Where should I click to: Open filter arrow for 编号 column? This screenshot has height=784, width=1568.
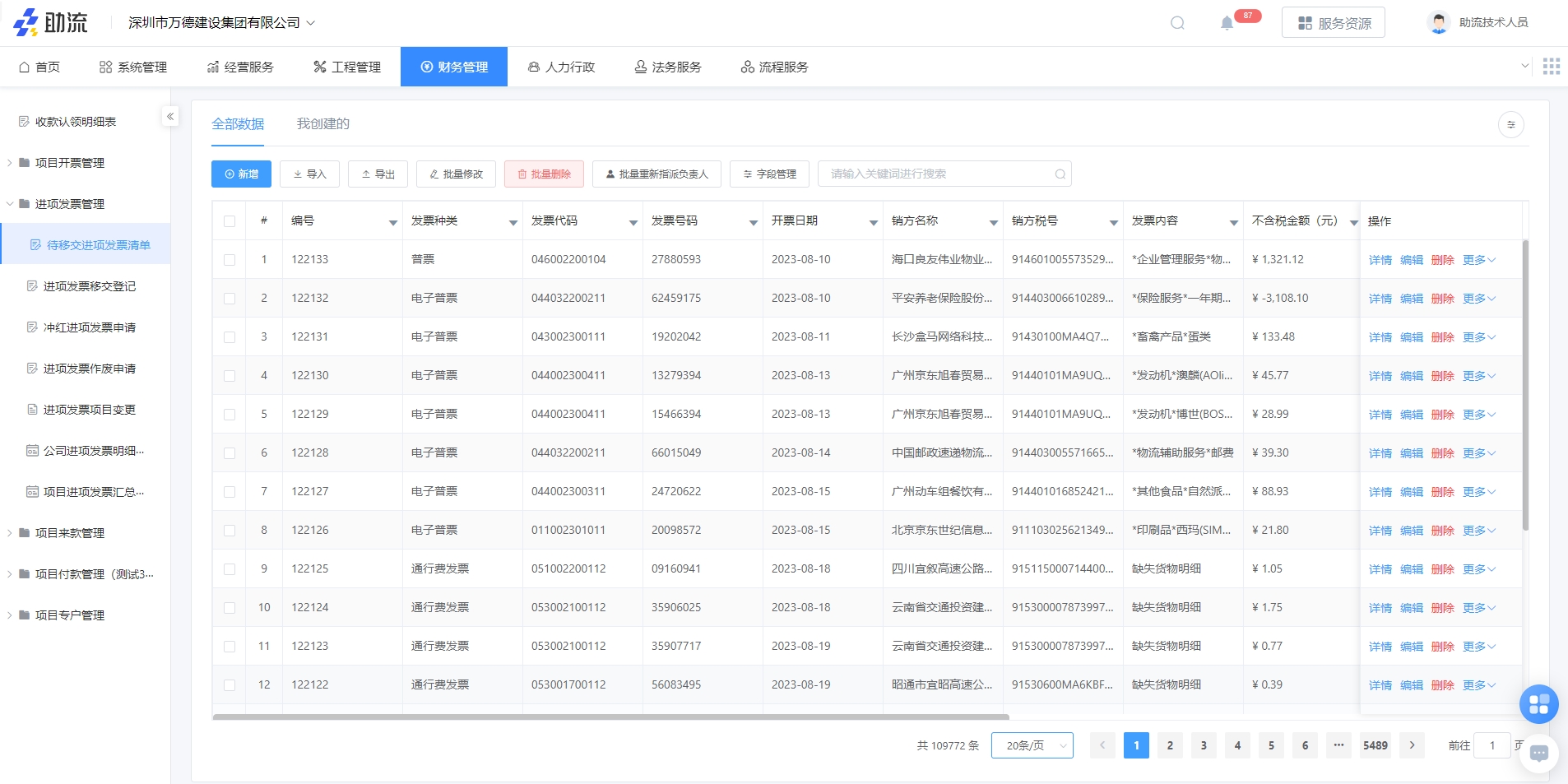(392, 222)
